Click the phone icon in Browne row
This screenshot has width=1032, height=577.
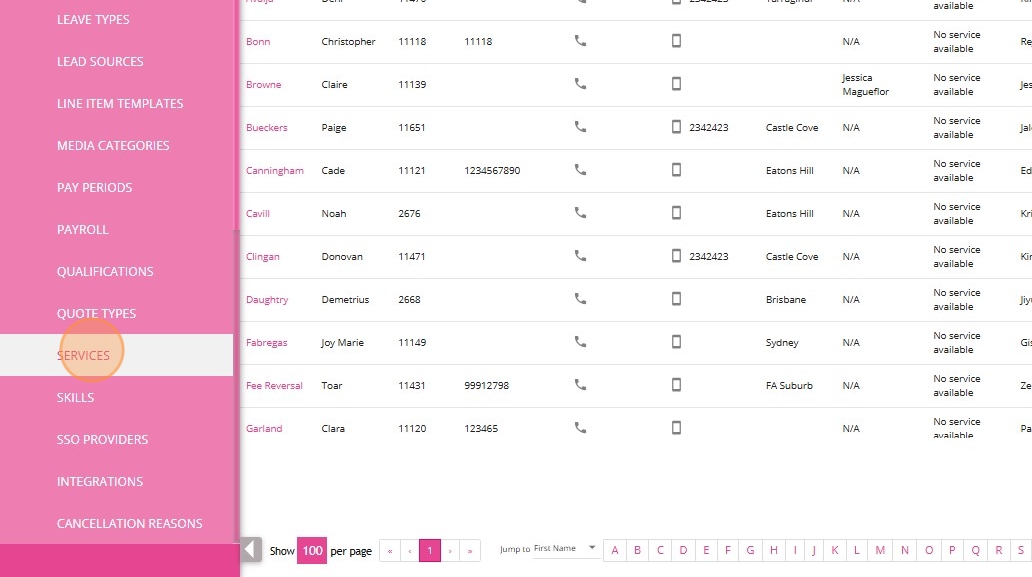pyautogui.click(x=580, y=84)
